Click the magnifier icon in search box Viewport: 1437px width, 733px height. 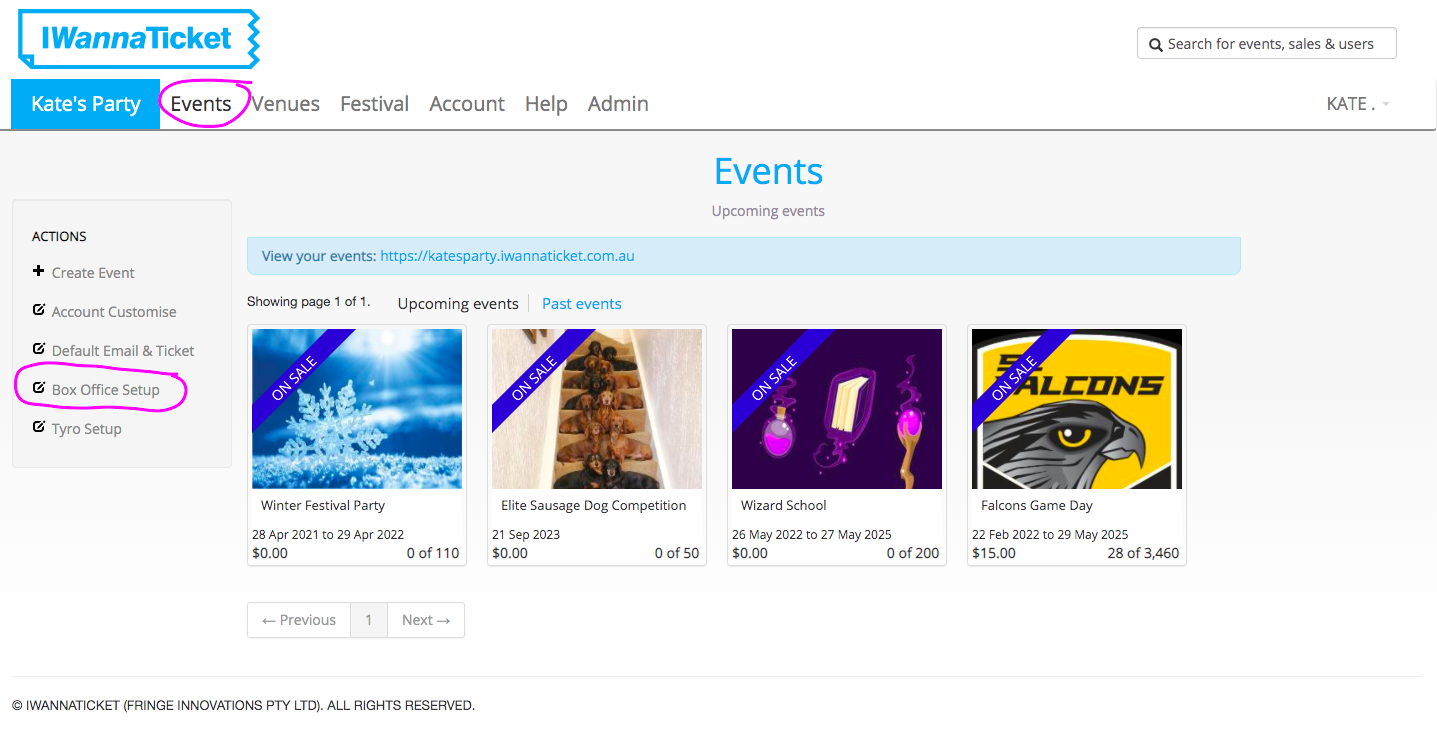pos(1156,44)
